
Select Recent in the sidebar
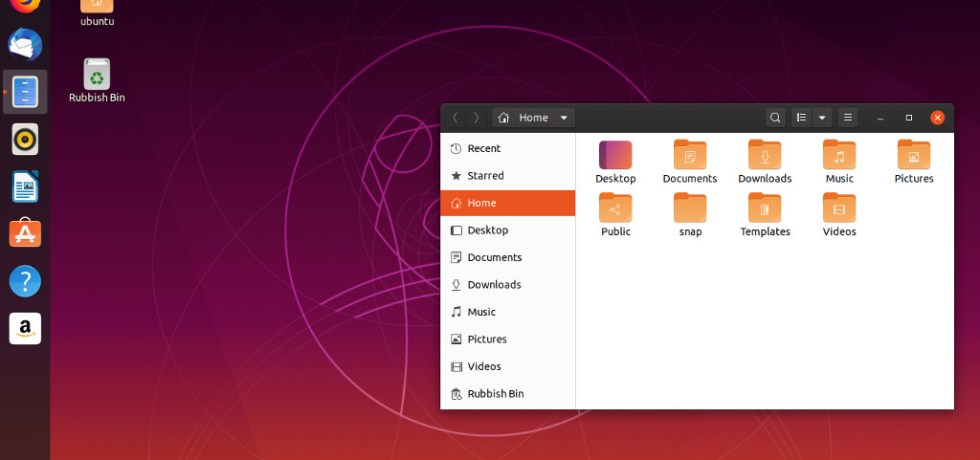pos(484,149)
